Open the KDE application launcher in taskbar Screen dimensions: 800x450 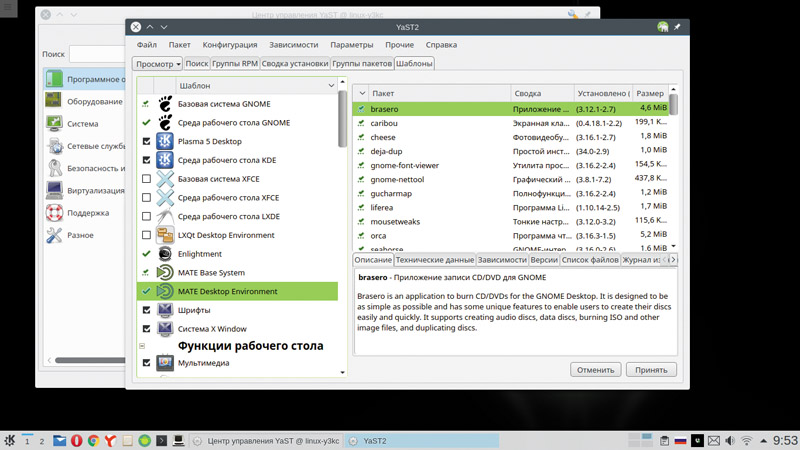pos(10,440)
